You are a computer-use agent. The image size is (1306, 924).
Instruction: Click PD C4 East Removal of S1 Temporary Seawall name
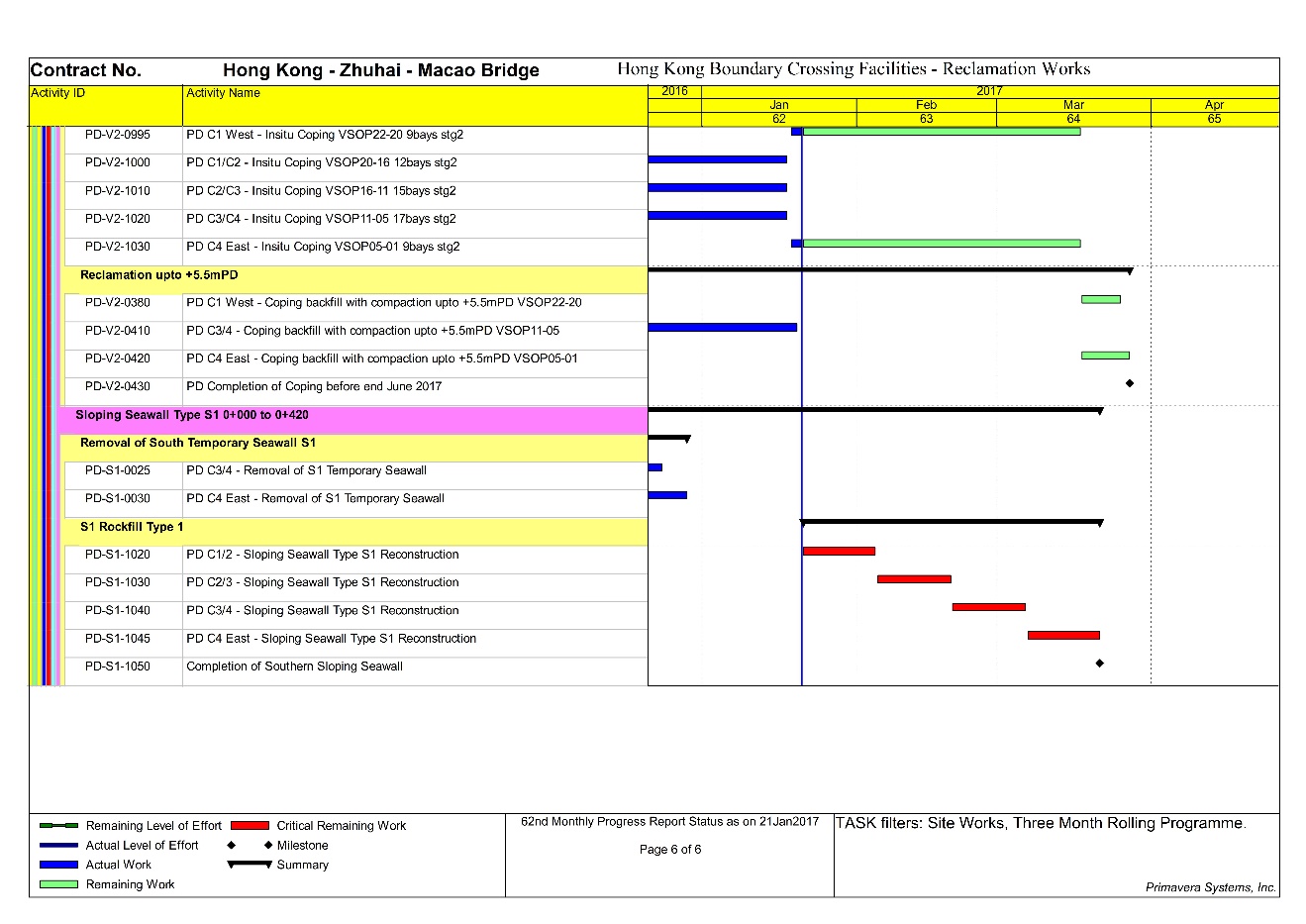(315, 498)
